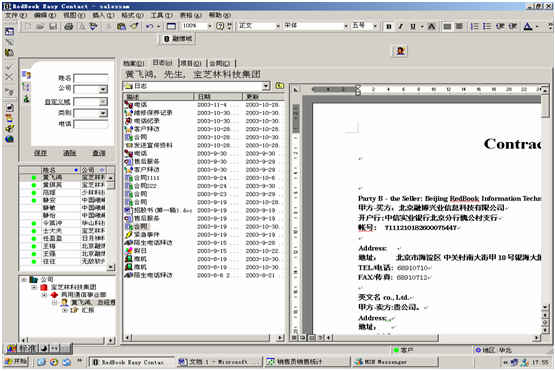Switch to the 档案 tab

[134, 63]
